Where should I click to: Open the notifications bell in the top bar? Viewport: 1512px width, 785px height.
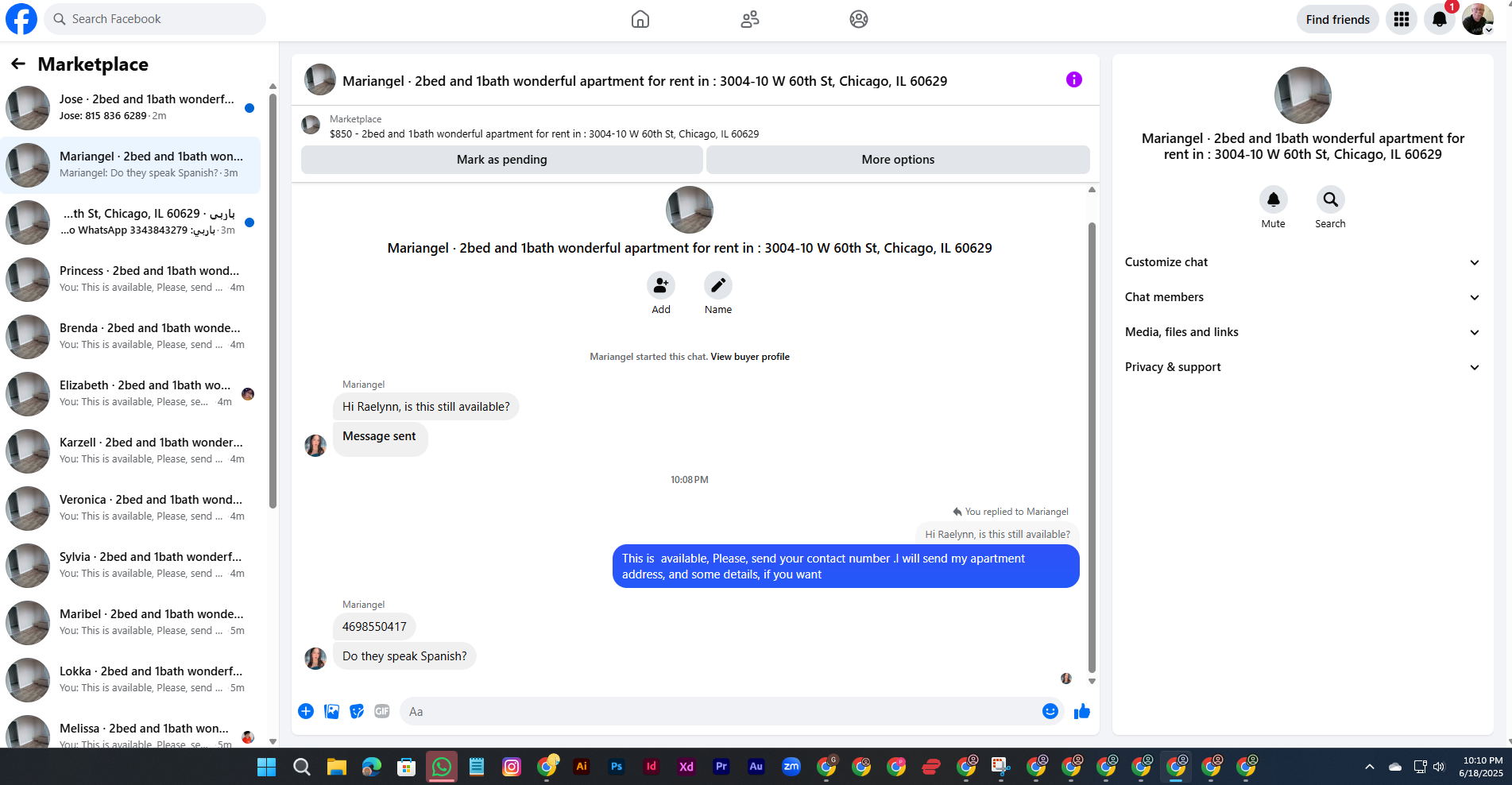click(1440, 19)
